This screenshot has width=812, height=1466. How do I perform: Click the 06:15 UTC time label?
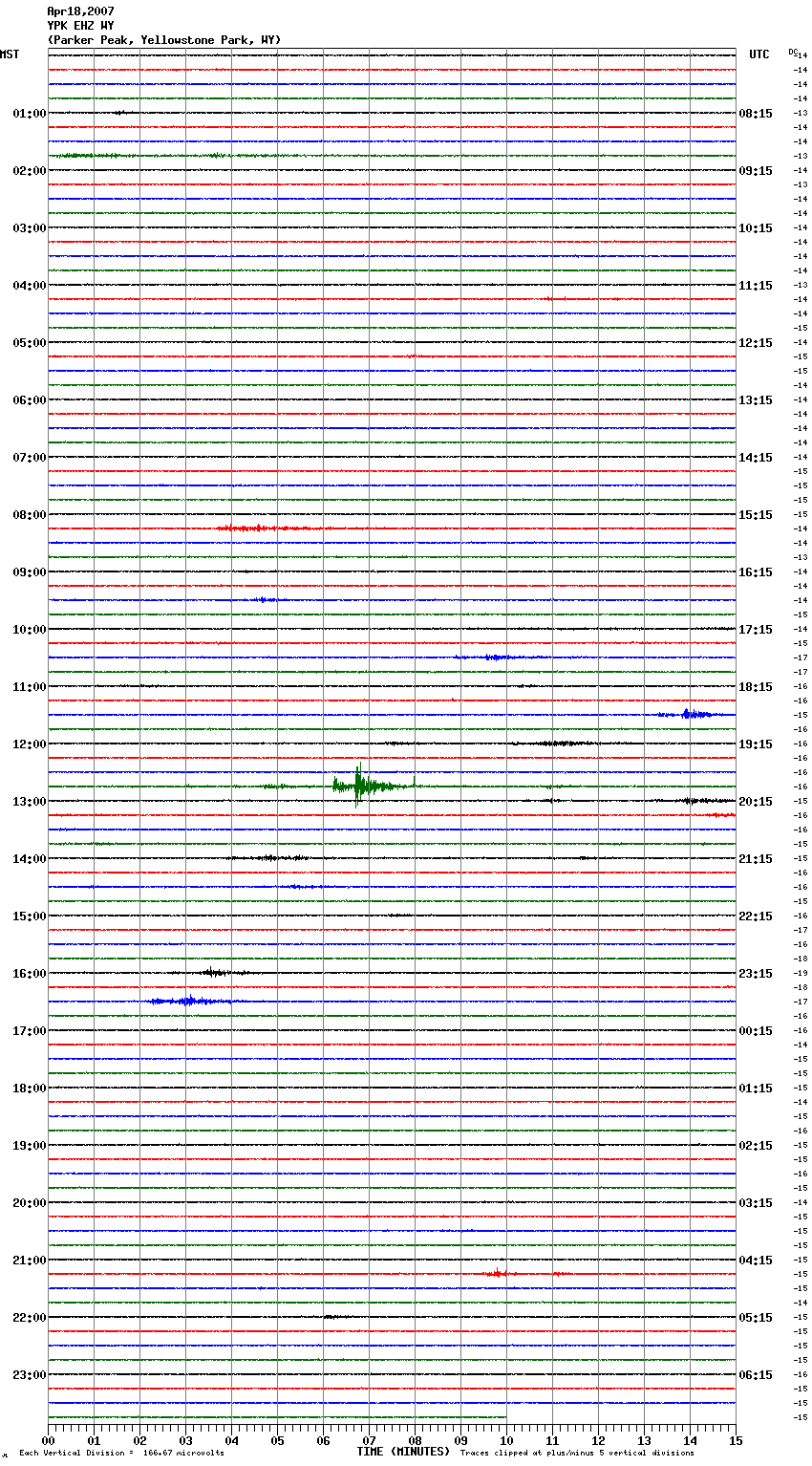click(756, 1375)
